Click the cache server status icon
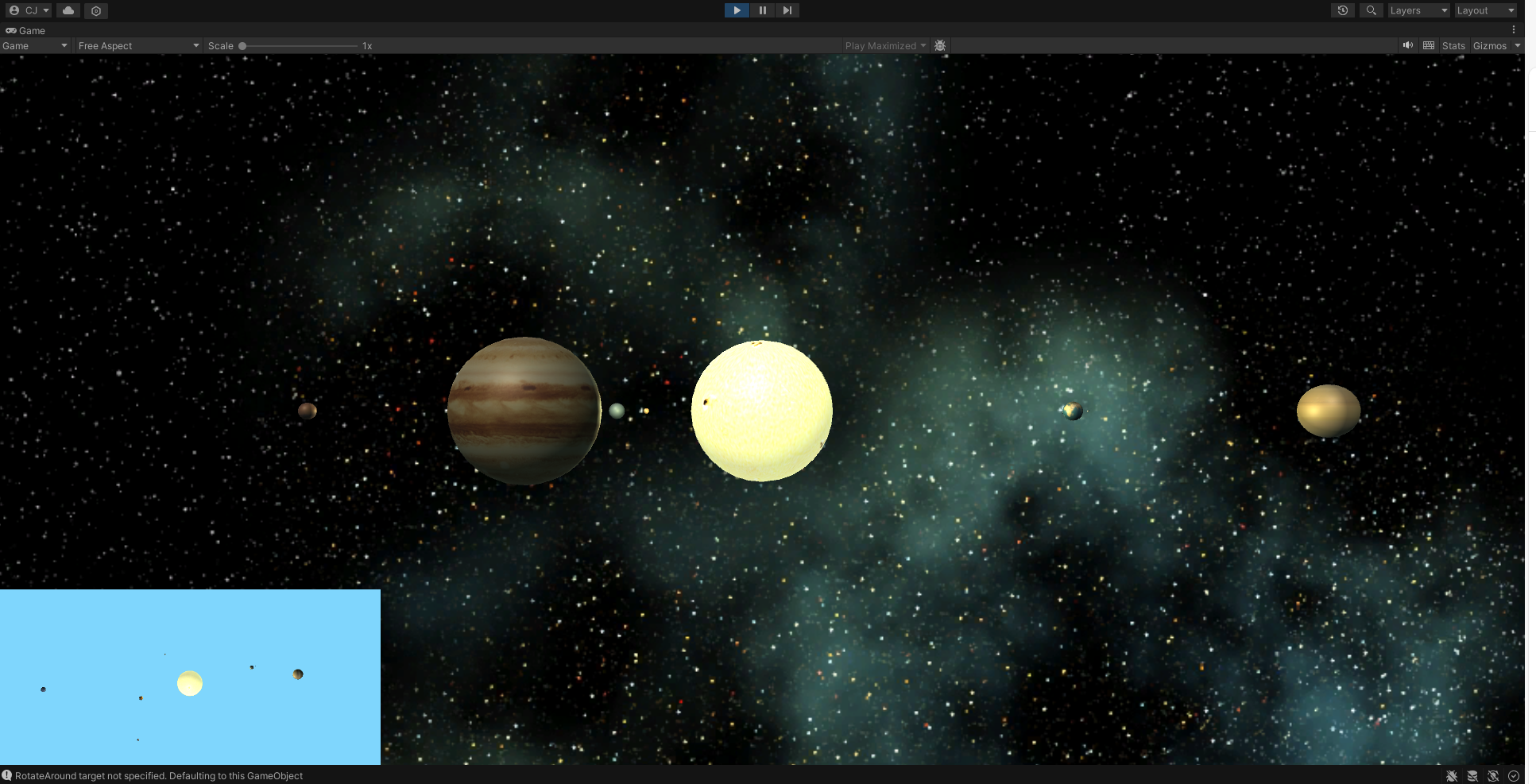 [x=1474, y=775]
